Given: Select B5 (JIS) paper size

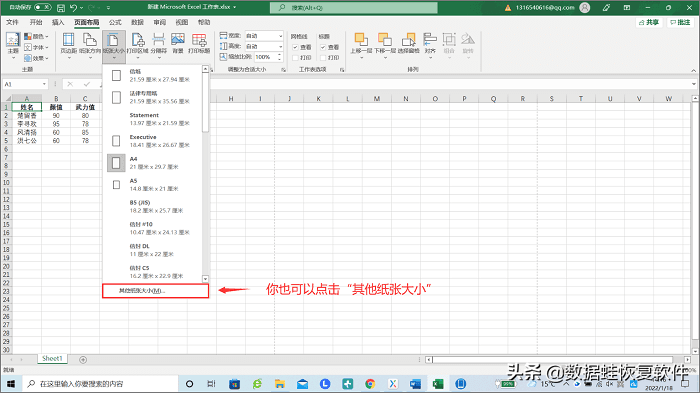Looking at the screenshot, I should [152, 207].
